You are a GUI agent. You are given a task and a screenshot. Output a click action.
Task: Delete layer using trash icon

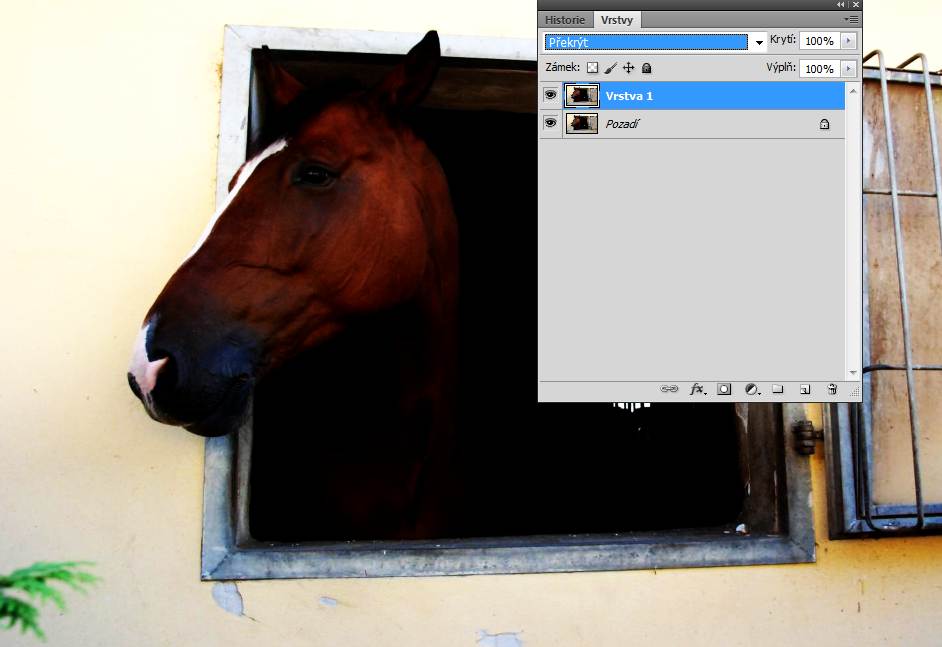pos(831,389)
